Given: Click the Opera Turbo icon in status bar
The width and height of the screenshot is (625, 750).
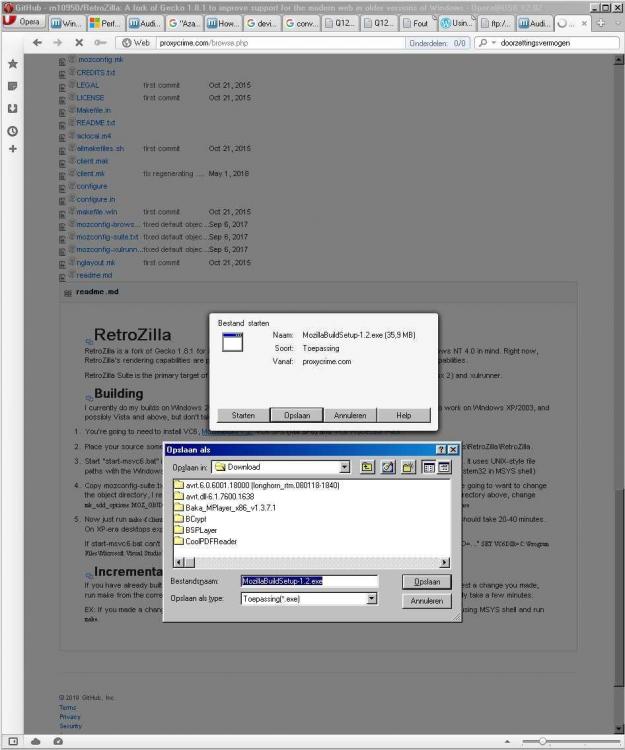Looking at the screenshot, I should coord(58,741).
